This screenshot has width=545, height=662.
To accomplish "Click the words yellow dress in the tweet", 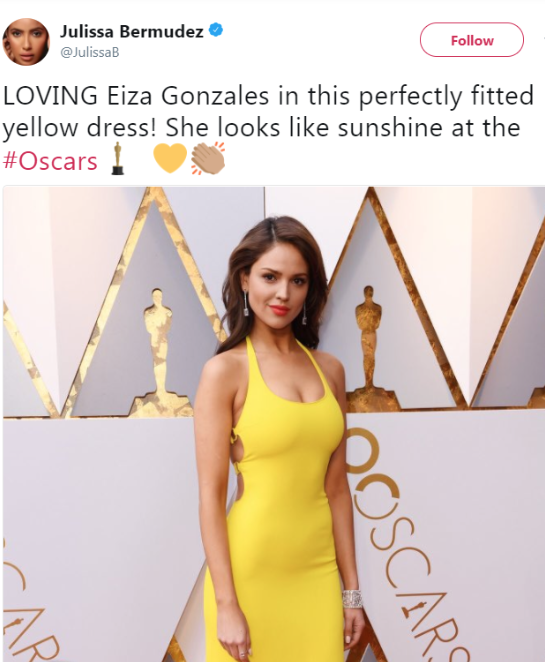I will (x=79, y=129).
